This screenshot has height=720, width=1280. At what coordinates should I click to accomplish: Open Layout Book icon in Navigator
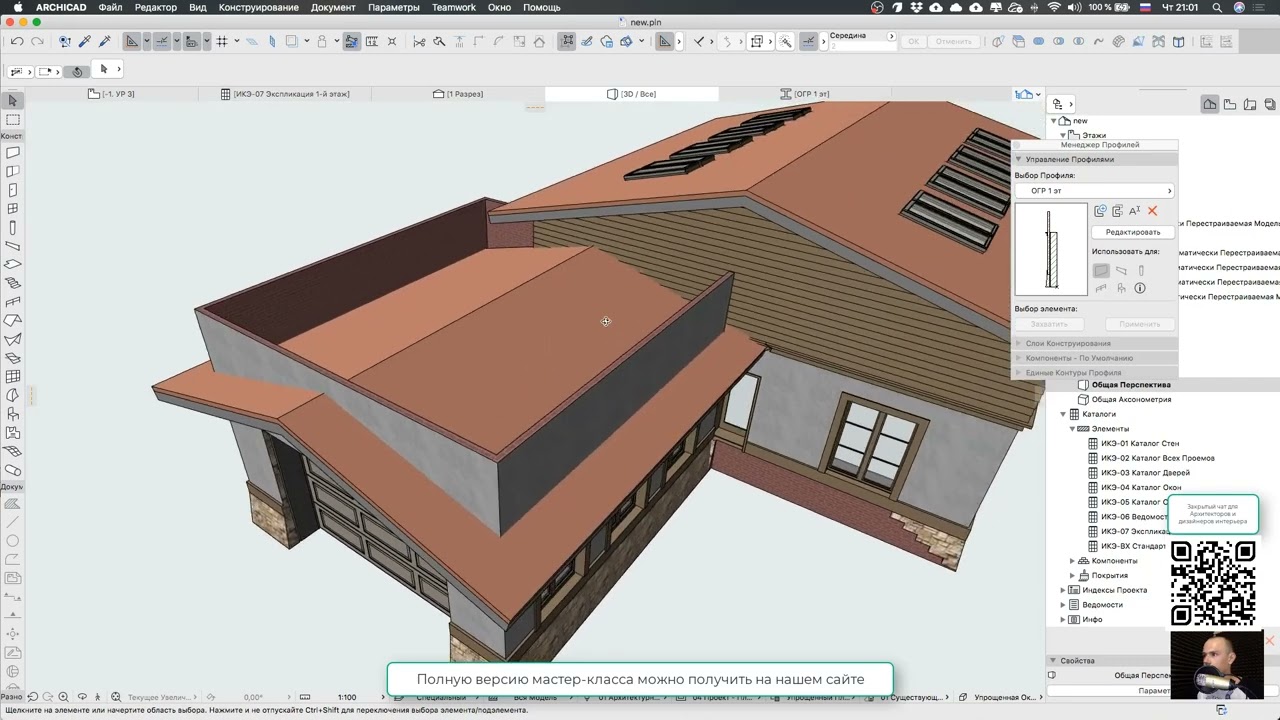pyautogui.click(x=1250, y=104)
